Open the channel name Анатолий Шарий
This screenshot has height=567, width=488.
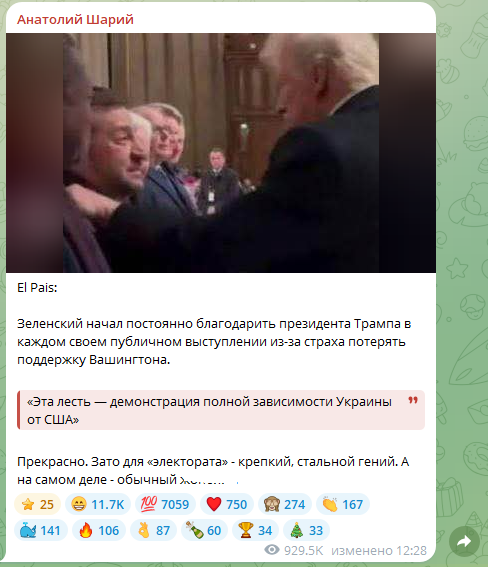click(75, 19)
